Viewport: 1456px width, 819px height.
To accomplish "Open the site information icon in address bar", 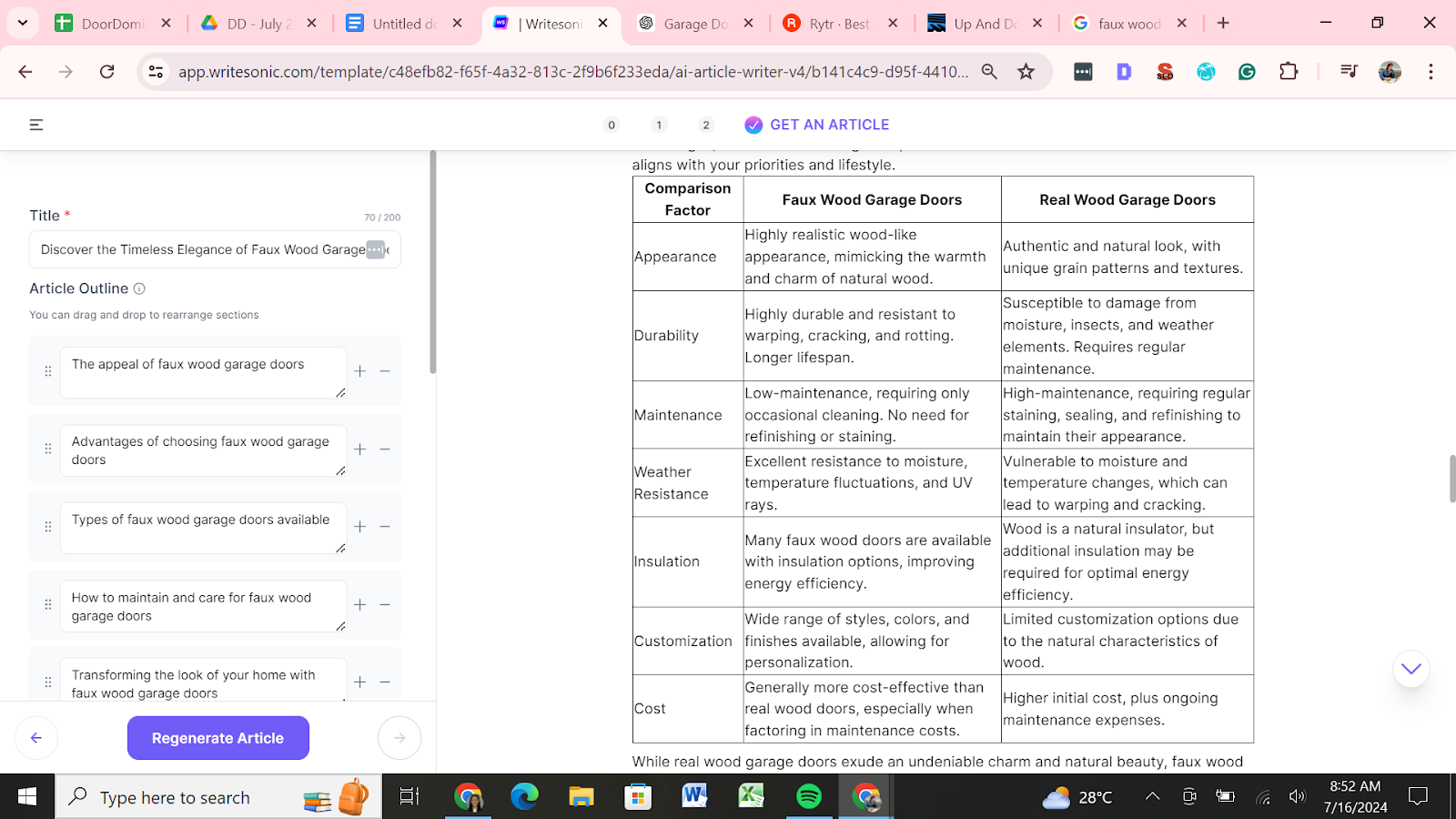I will coord(156,72).
